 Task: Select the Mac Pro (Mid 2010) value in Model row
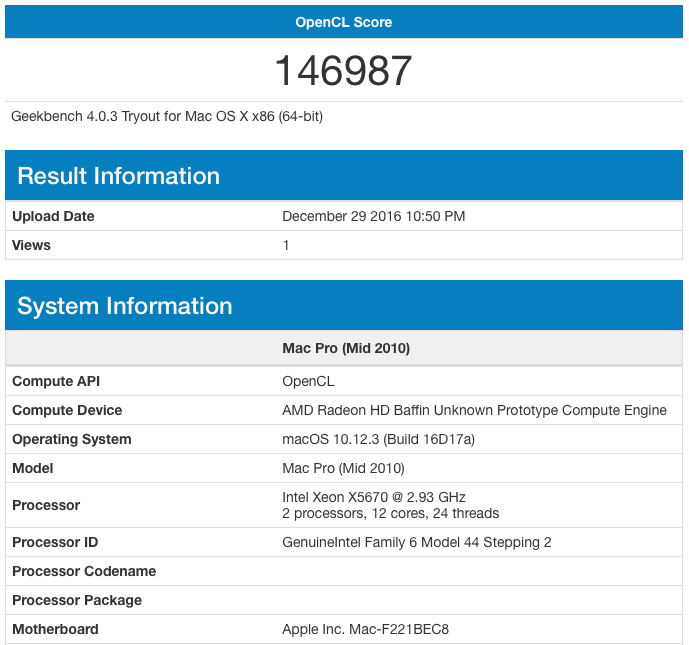343,468
